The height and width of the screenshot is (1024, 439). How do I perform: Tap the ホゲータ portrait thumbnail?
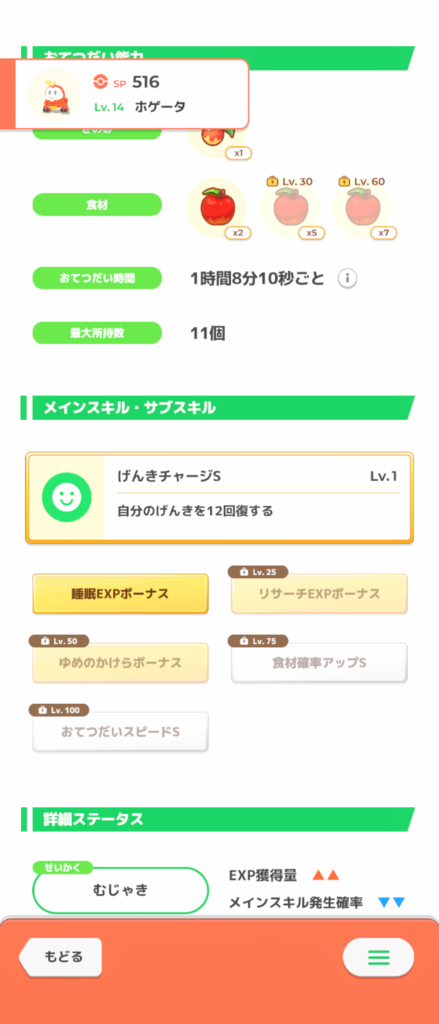[x=54, y=94]
